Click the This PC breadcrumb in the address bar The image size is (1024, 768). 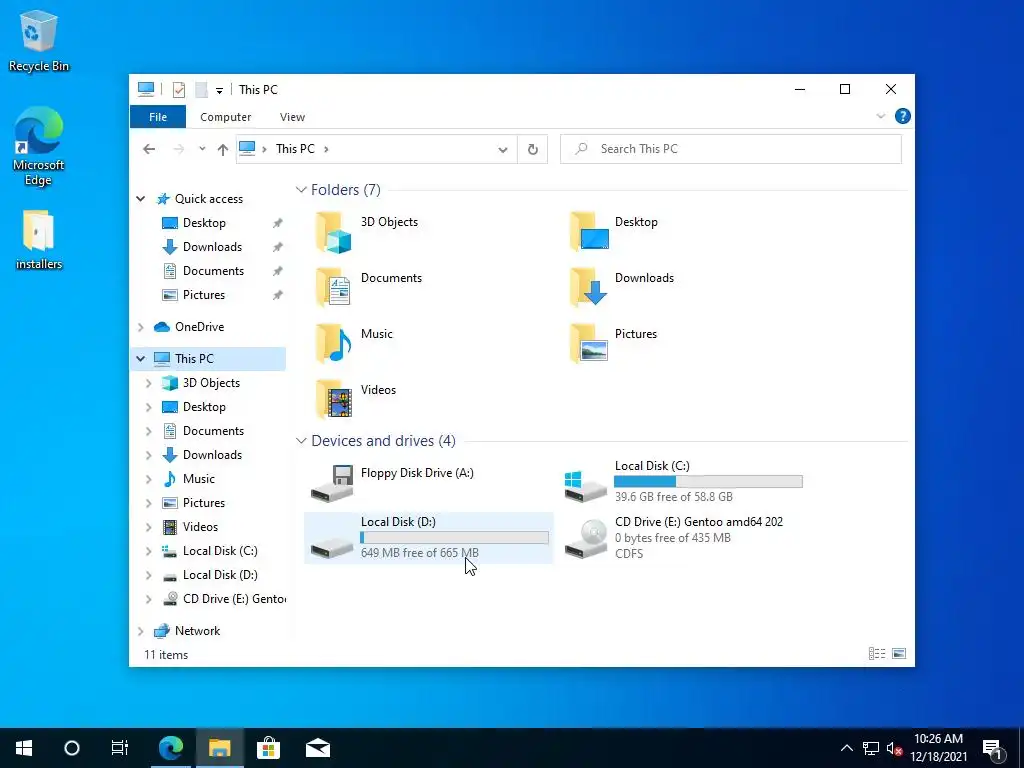pyautogui.click(x=295, y=149)
